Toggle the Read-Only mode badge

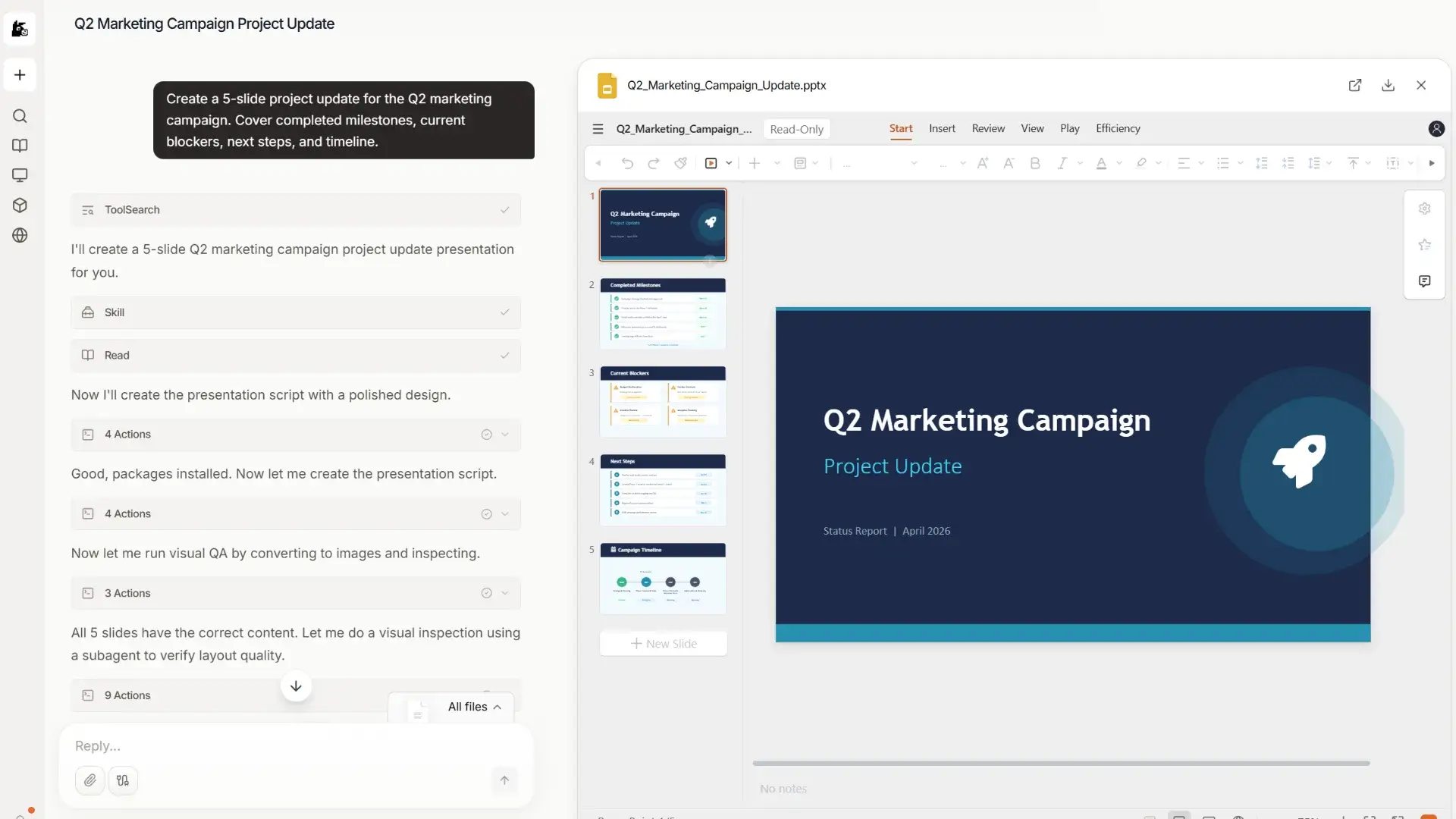(x=796, y=129)
